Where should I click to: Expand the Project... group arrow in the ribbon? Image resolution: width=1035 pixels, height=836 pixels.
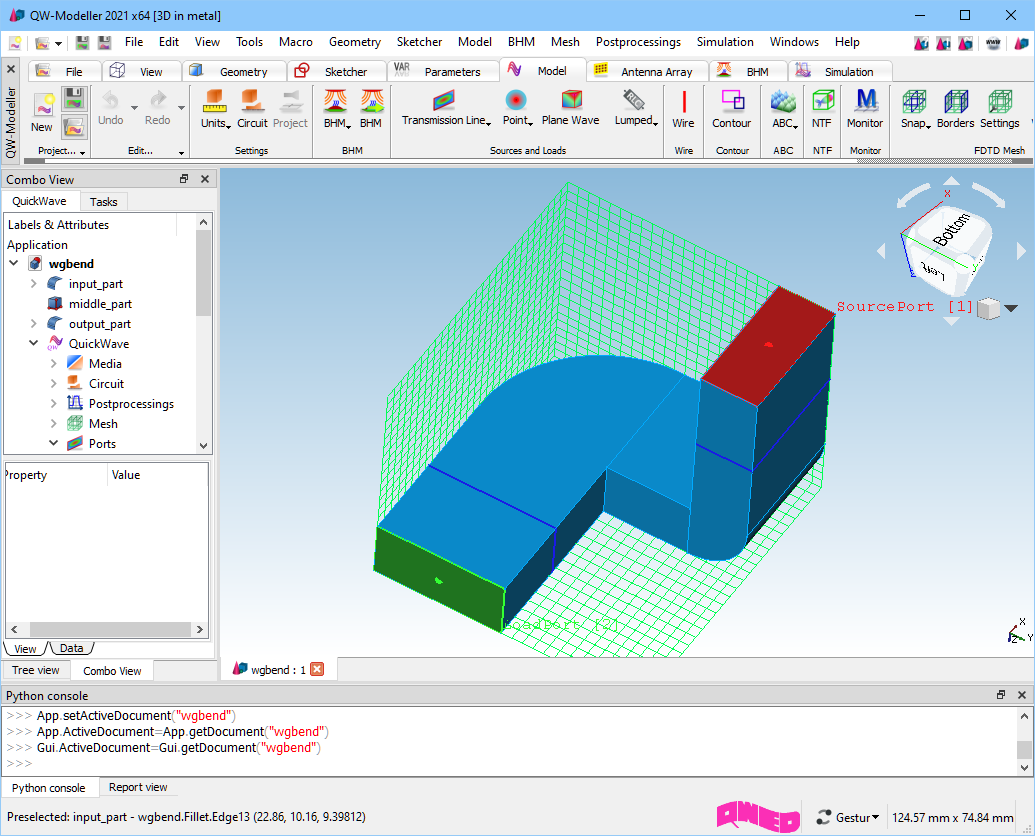83,152
